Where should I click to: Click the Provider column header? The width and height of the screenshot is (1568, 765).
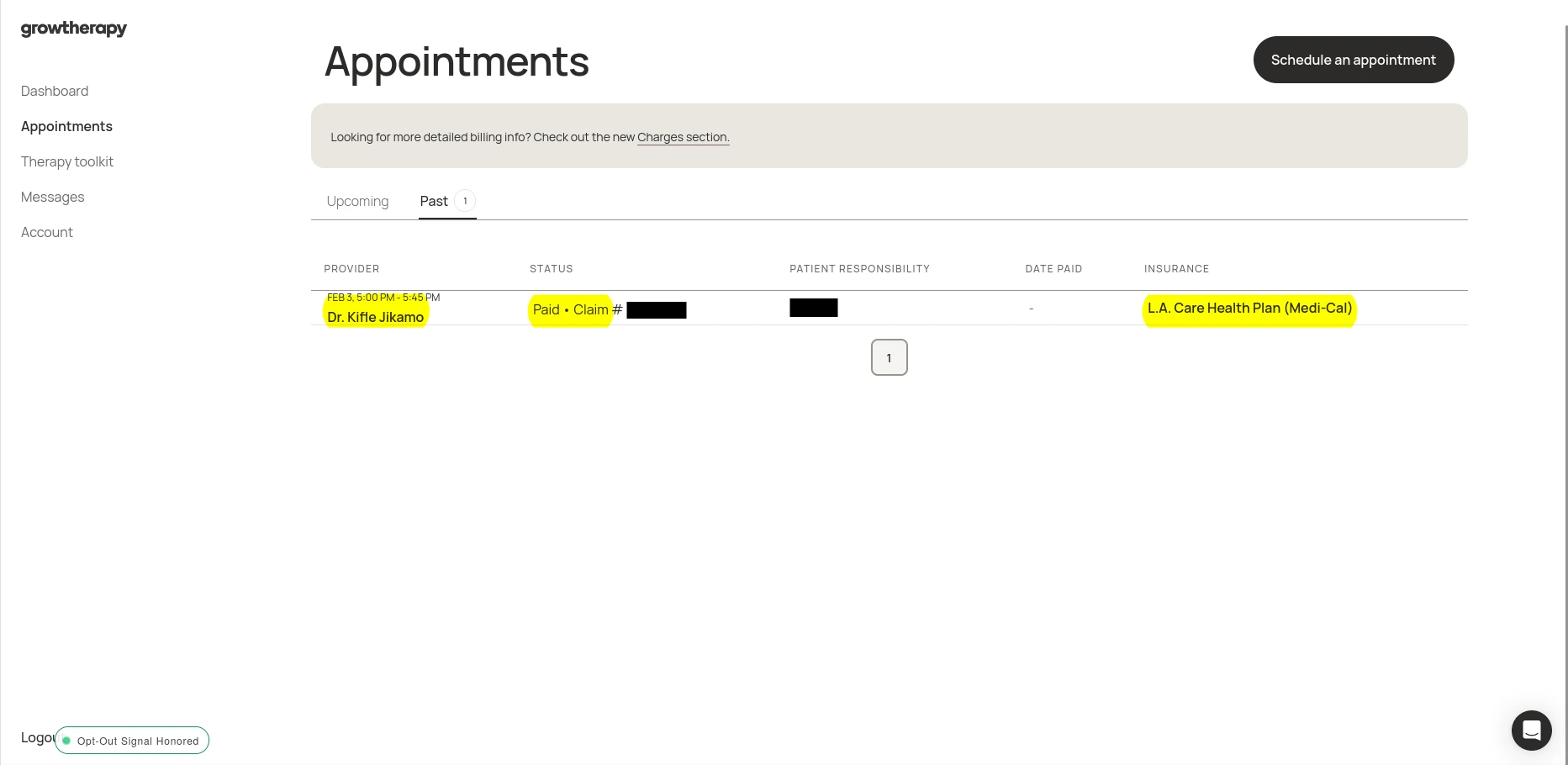[x=351, y=269]
